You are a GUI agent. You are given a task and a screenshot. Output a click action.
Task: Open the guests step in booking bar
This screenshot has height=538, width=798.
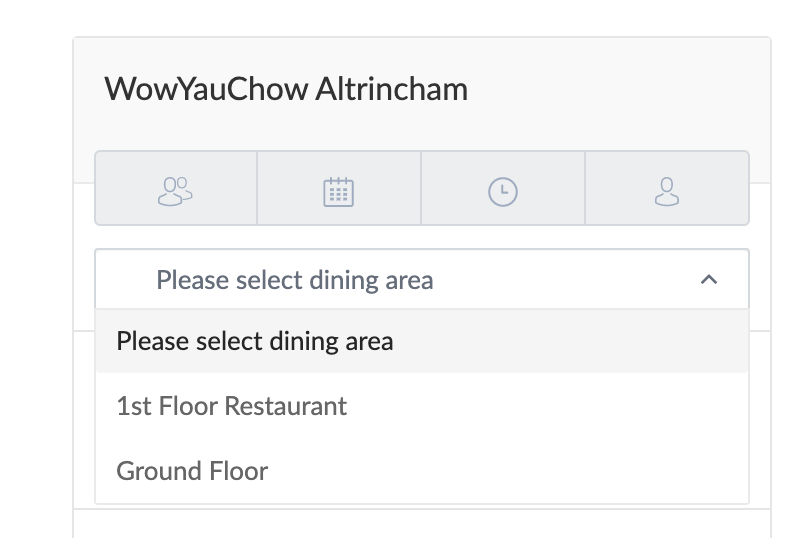click(176, 188)
